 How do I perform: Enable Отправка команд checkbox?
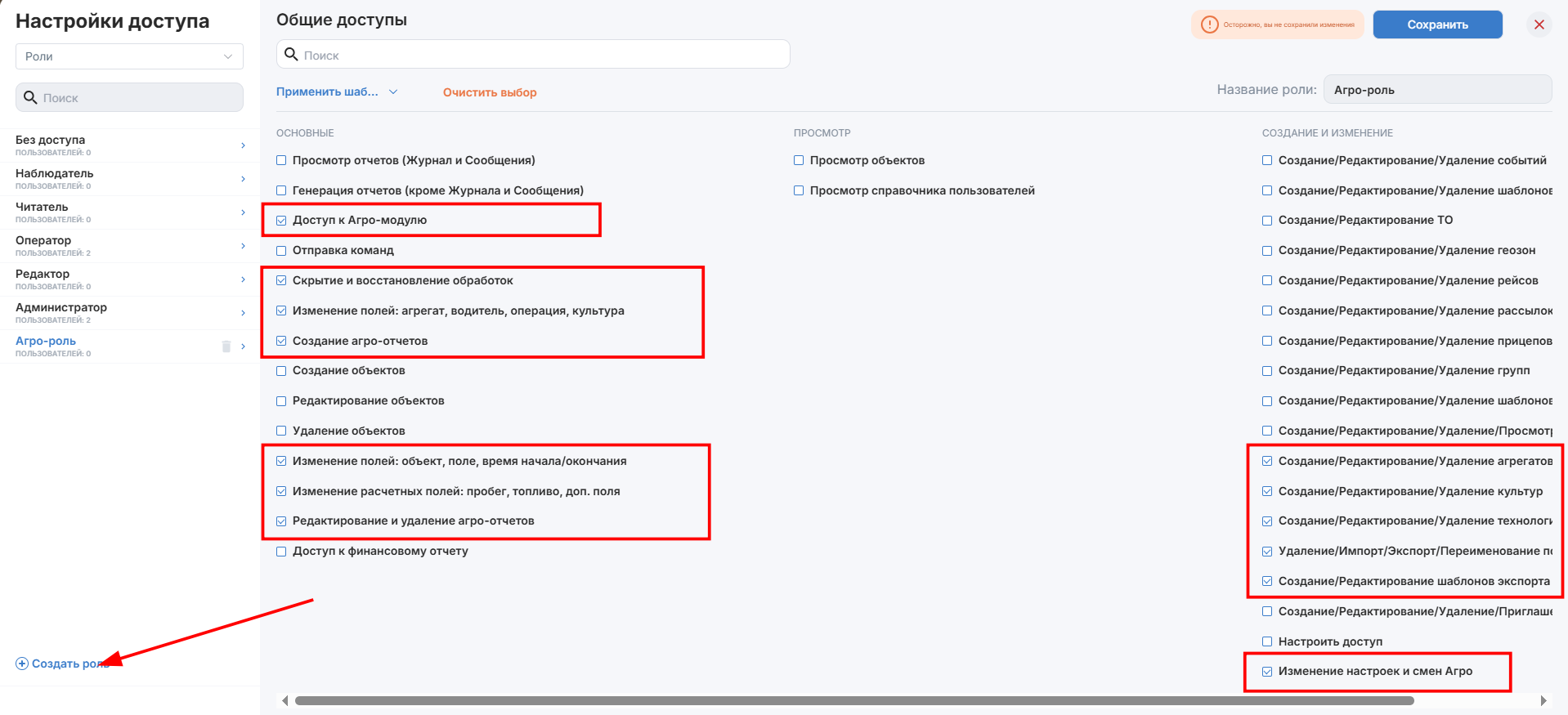[x=281, y=251]
